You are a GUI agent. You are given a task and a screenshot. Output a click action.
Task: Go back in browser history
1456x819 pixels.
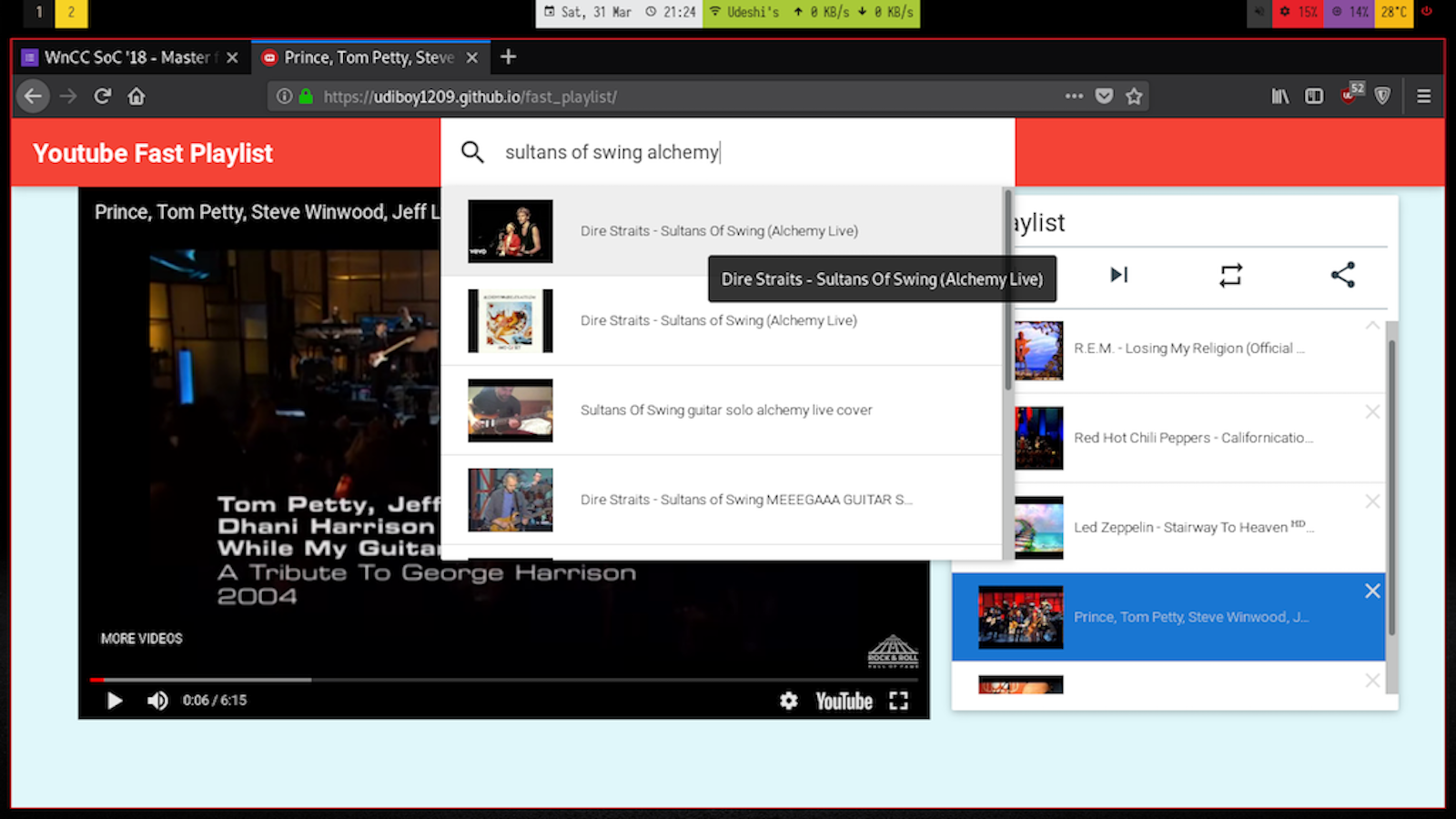33,96
